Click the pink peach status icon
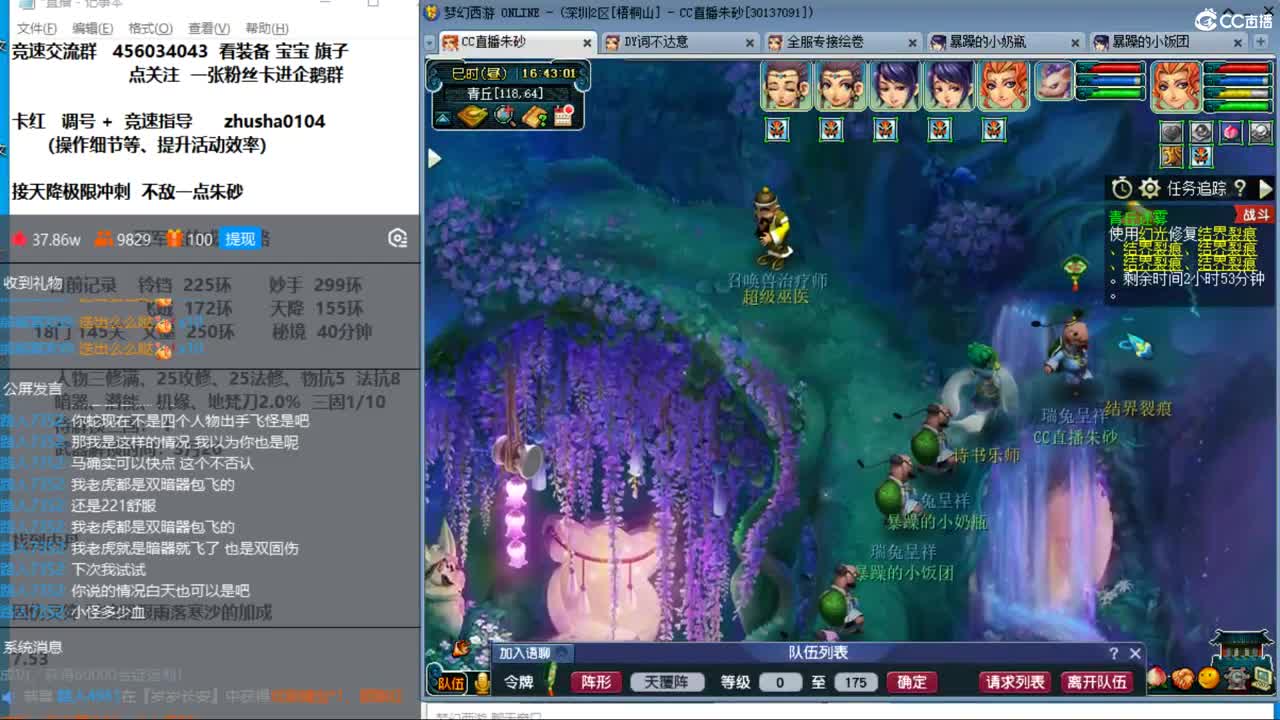Viewport: 1280px width, 720px height. tap(1230, 132)
